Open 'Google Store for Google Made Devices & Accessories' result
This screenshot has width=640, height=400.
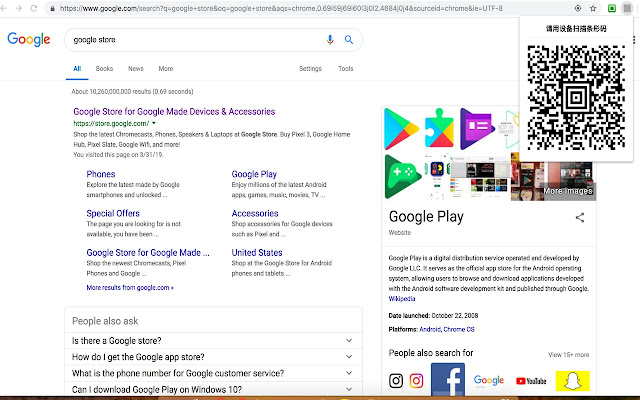click(174, 111)
